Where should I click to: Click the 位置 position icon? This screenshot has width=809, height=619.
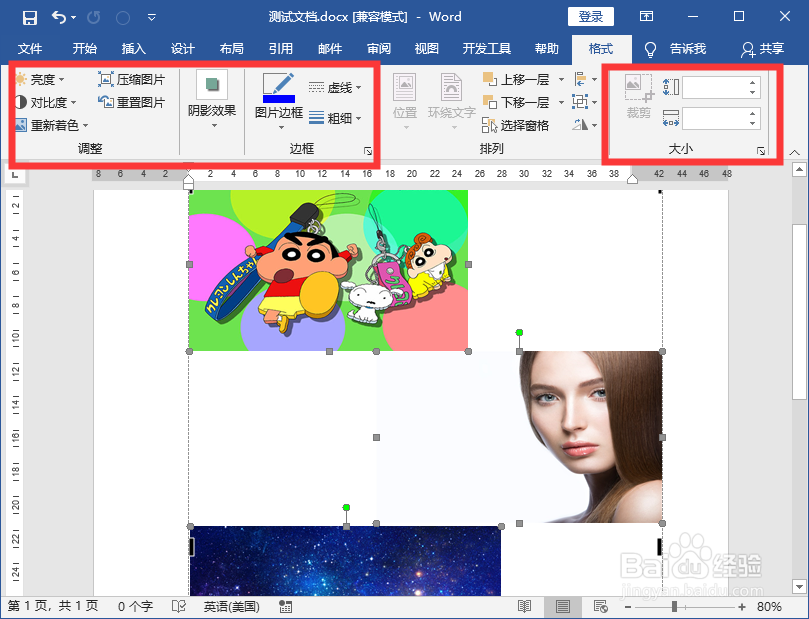[405, 87]
